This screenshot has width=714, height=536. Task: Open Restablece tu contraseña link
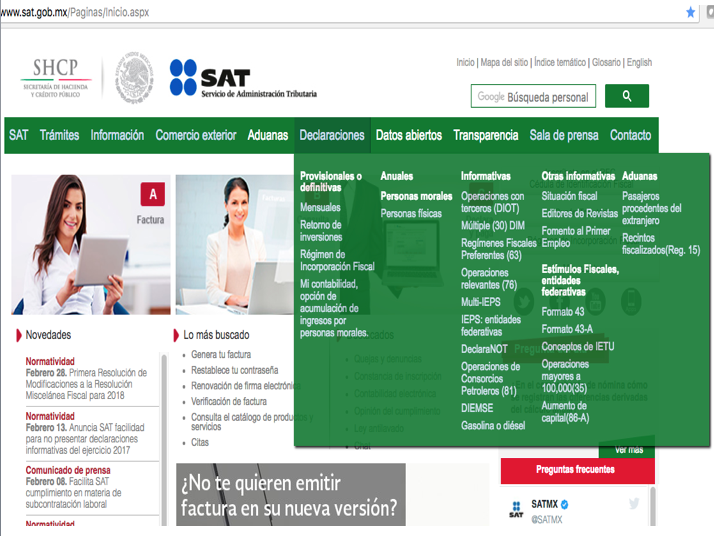(x=235, y=370)
